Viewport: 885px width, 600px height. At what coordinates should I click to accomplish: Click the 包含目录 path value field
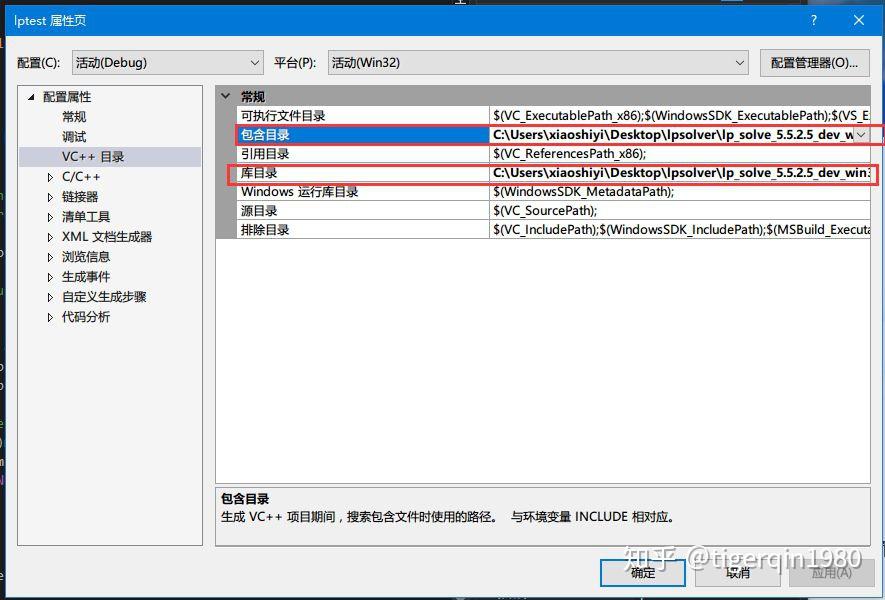click(671, 135)
